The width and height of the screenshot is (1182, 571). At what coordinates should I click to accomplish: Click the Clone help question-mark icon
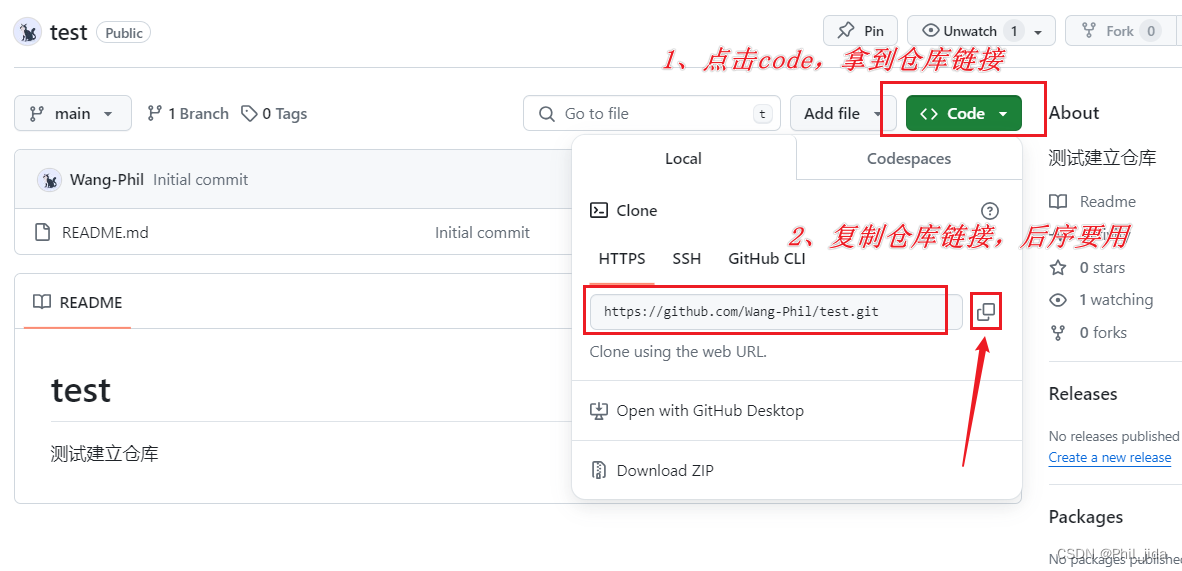990,210
